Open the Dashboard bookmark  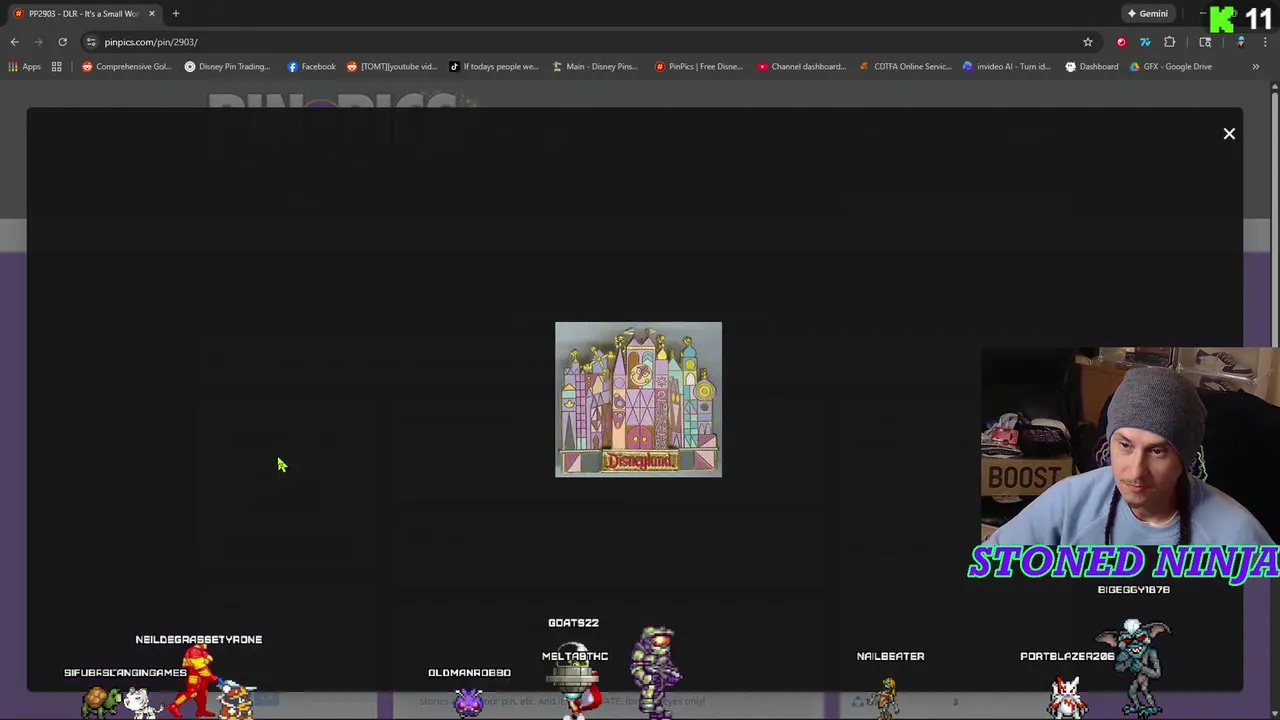pyautogui.click(x=1091, y=67)
